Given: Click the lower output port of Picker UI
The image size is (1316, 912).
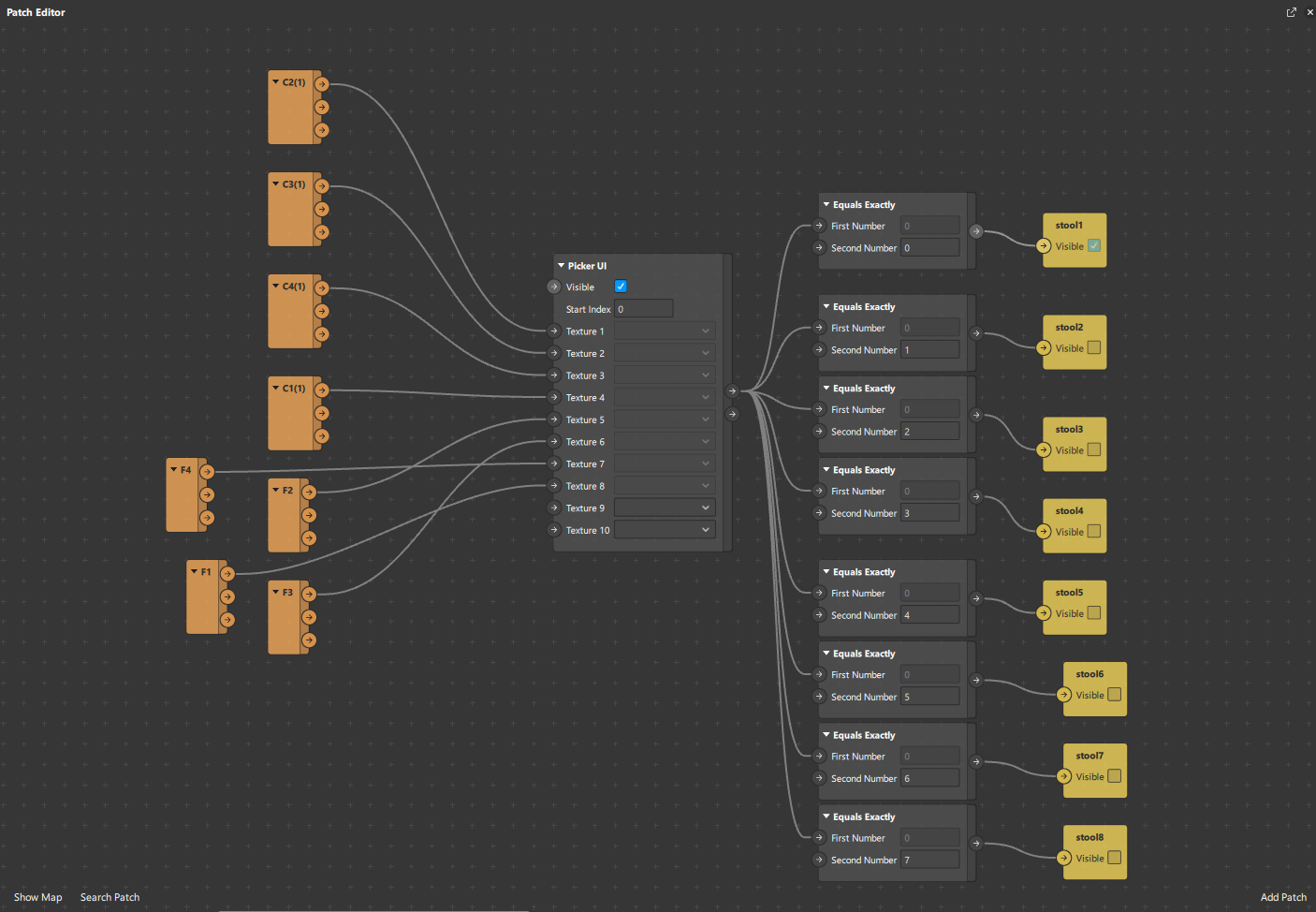Looking at the screenshot, I should [x=732, y=414].
